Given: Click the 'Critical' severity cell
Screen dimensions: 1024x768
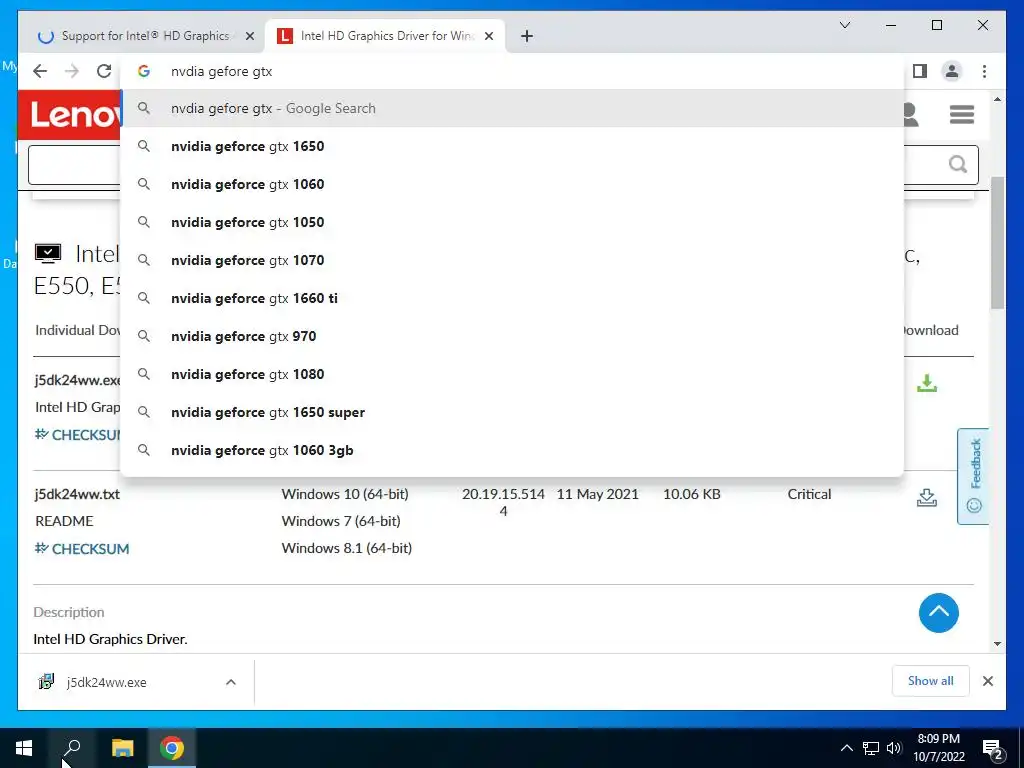Looking at the screenshot, I should (809, 494).
